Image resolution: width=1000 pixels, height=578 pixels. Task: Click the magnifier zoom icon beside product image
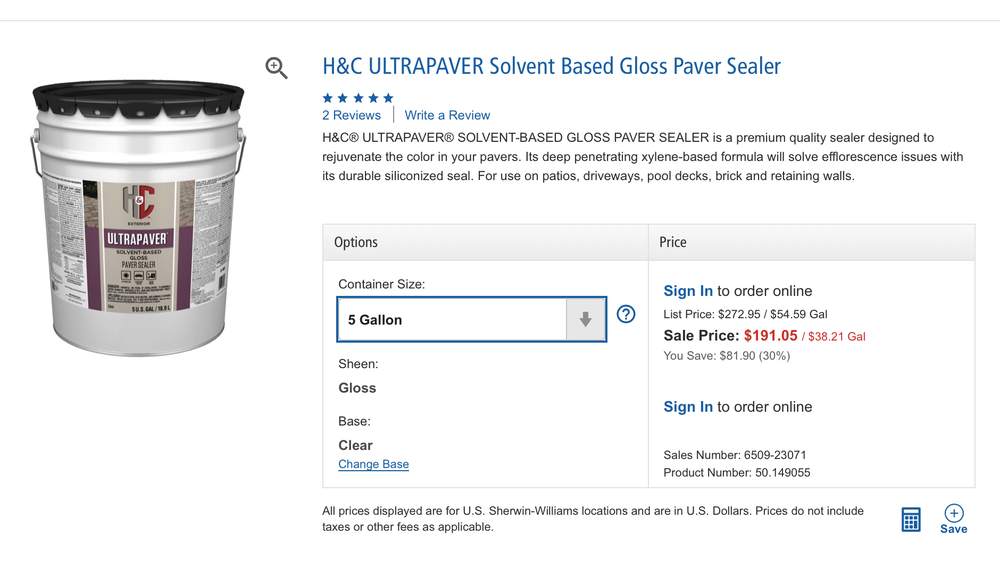(276, 68)
